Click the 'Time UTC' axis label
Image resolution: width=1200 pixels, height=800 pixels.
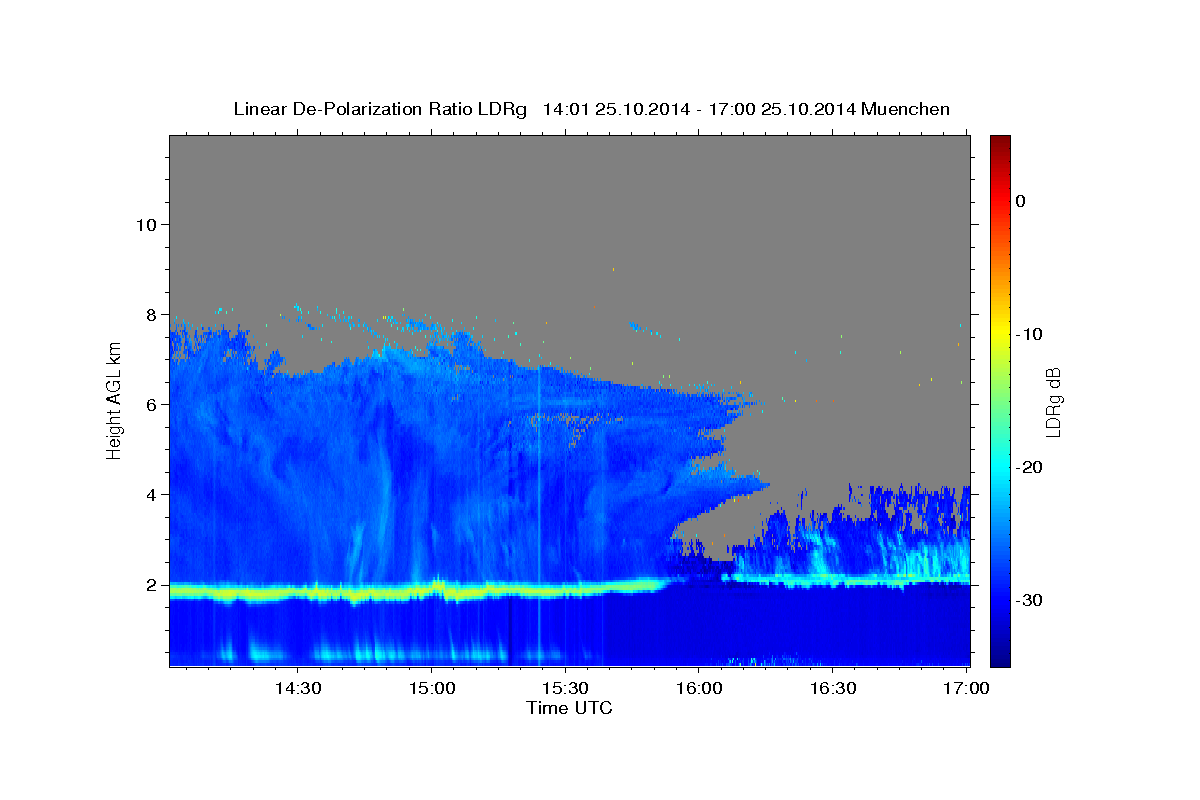(569, 708)
